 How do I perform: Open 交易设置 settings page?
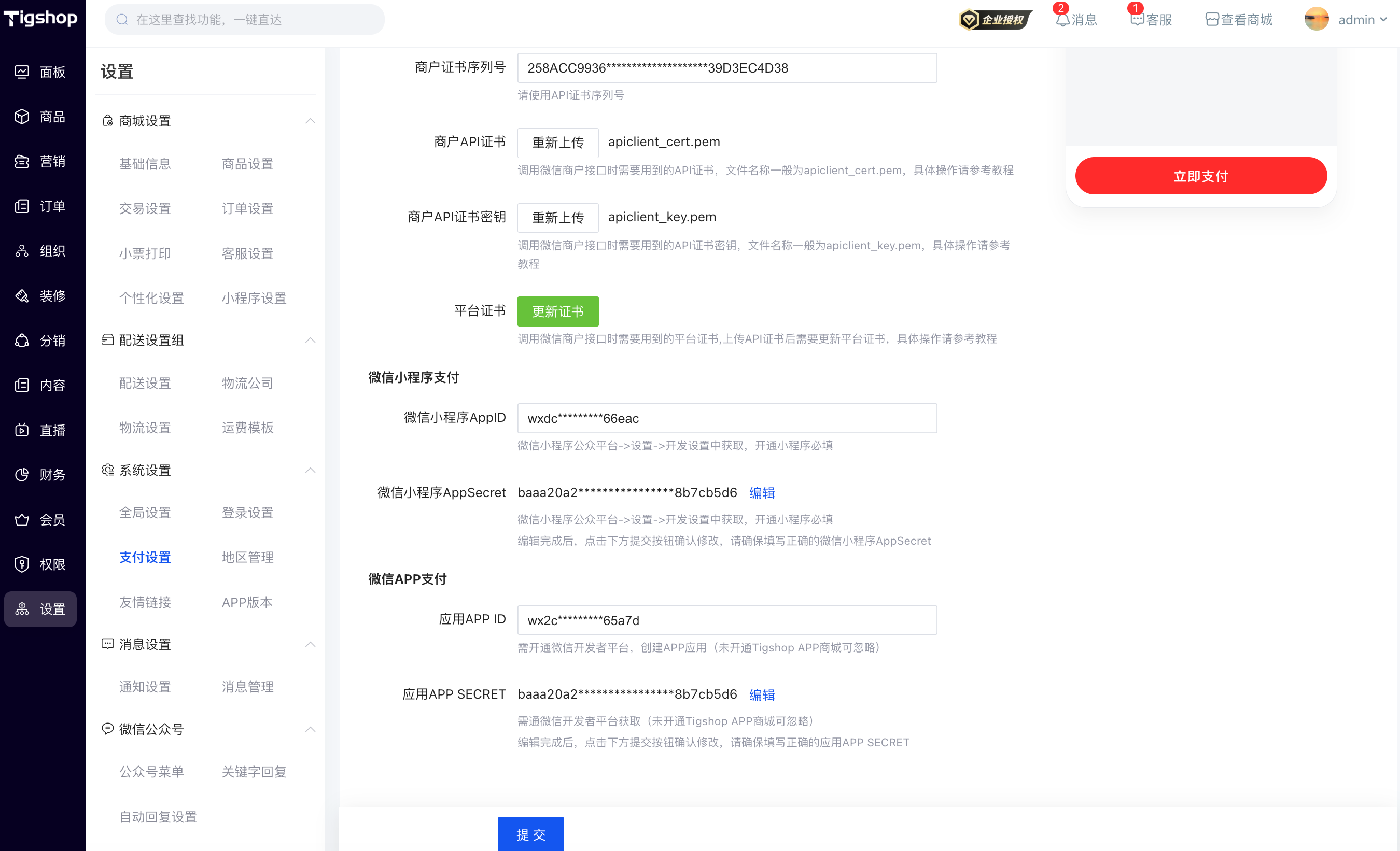pyautogui.click(x=145, y=208)
